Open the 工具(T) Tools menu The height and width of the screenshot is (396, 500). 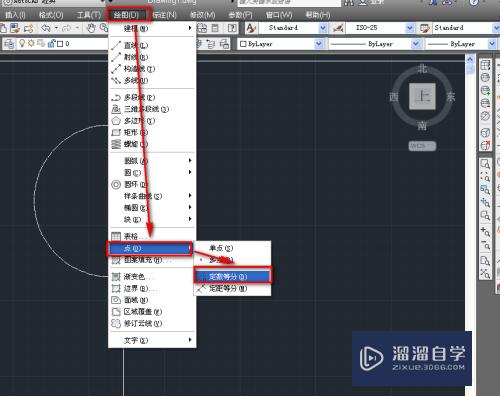coord(89,15)
